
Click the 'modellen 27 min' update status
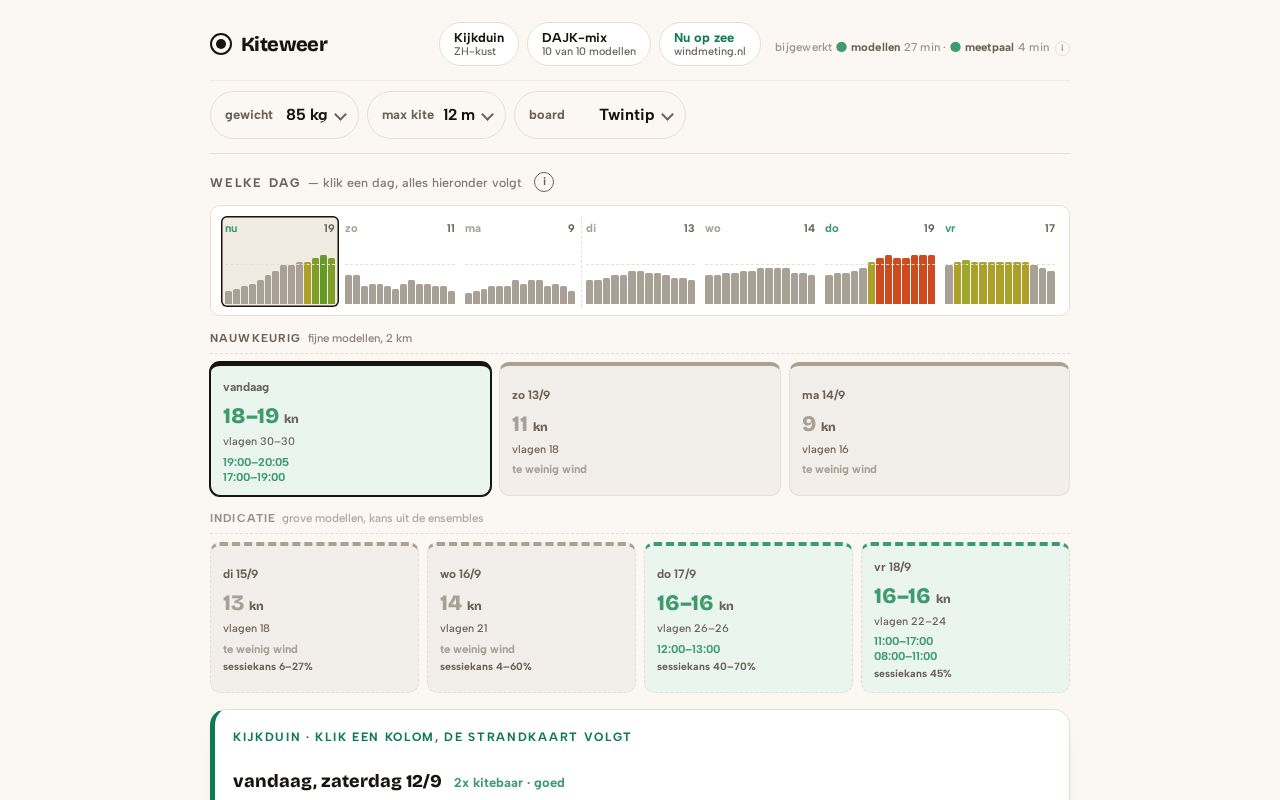tap(895, 47)
